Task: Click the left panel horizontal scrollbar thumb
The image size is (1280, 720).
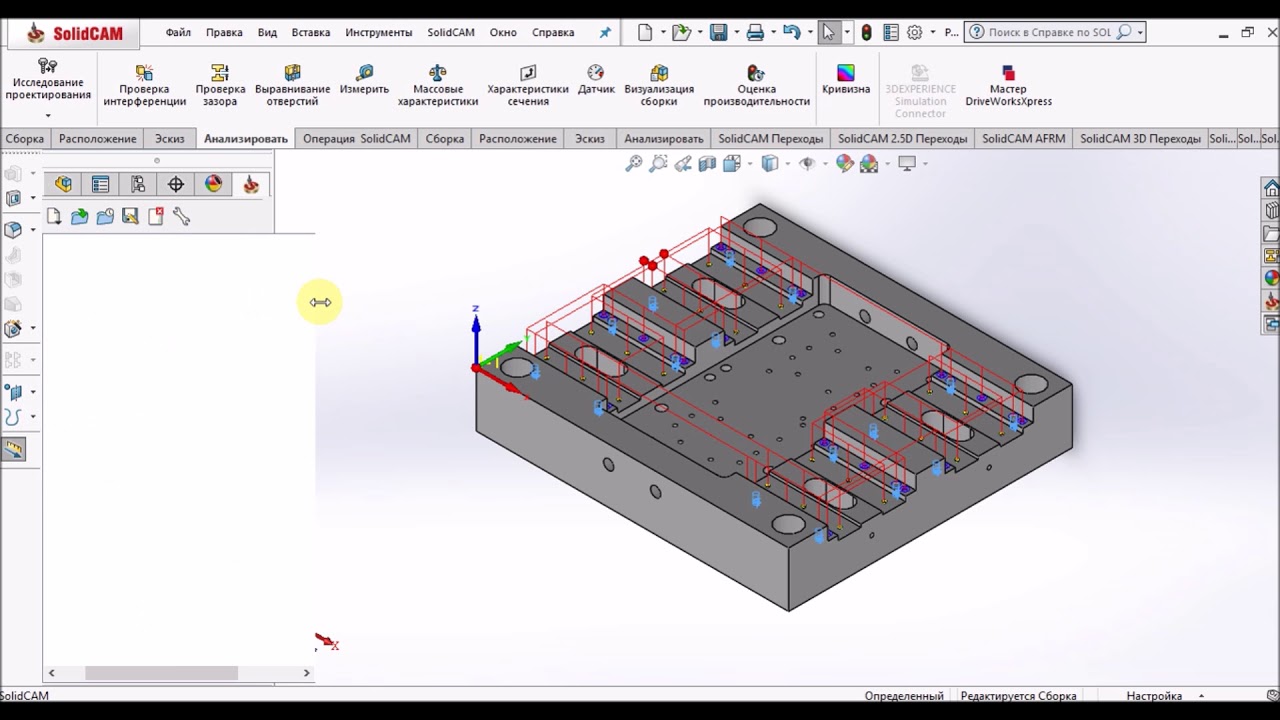Action: point(161,673)
